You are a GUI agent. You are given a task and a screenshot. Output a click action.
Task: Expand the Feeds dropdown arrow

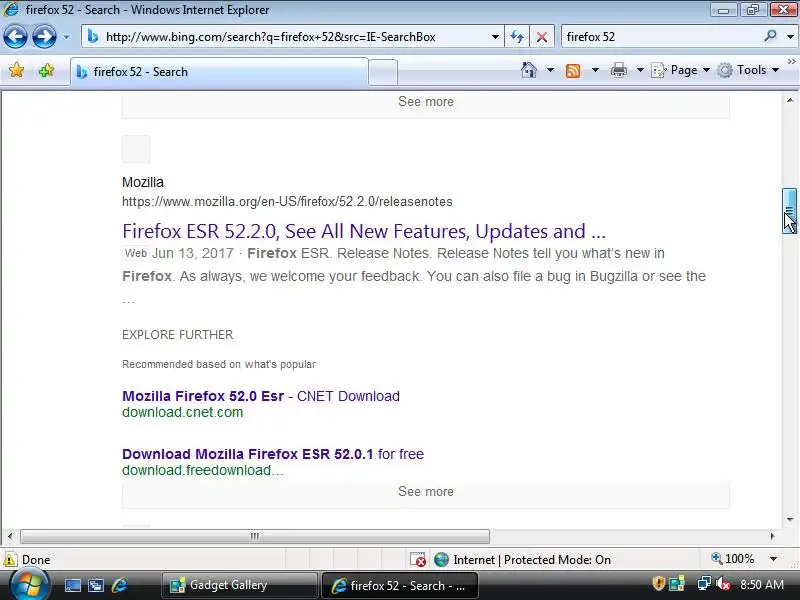(595, 70)
